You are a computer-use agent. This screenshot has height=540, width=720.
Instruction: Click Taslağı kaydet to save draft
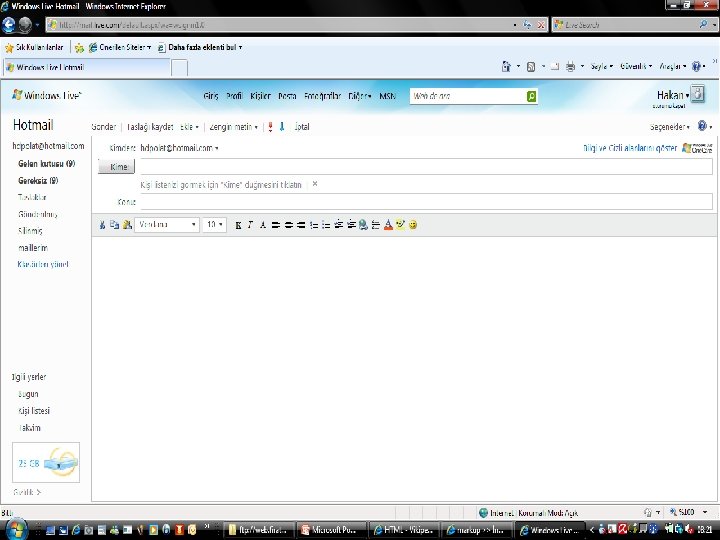(150, 127)
